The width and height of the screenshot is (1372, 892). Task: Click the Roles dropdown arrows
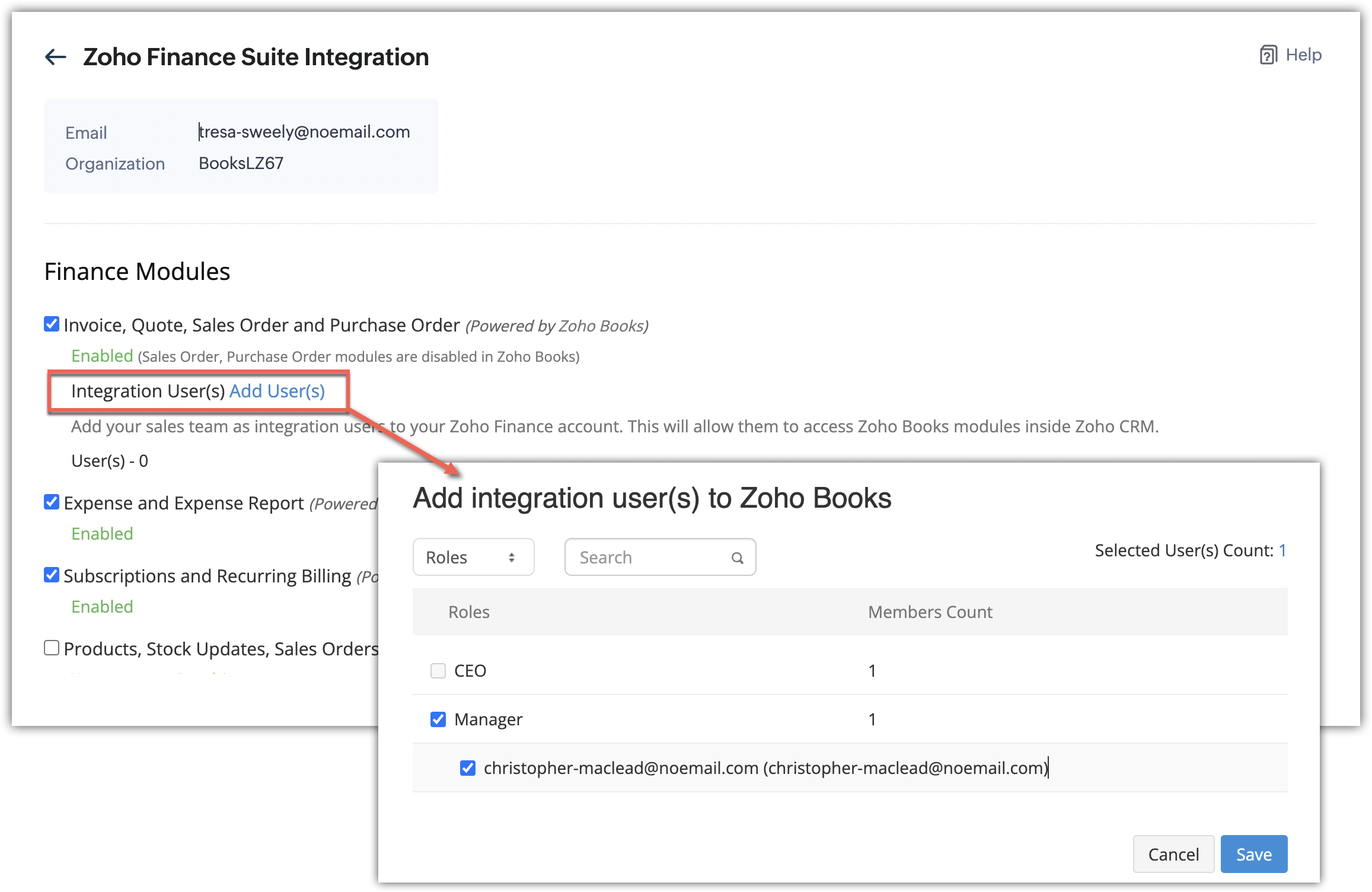point(511,557)
